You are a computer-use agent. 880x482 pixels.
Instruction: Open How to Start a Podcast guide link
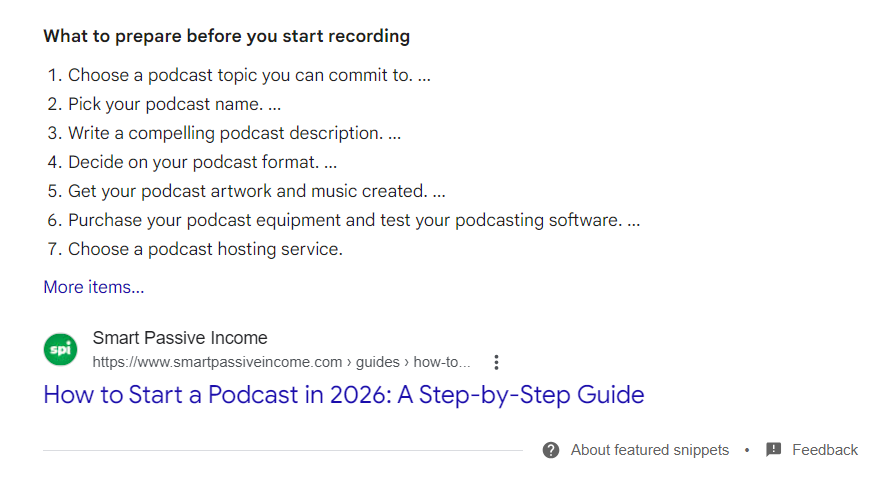click(x=343, y=395)
